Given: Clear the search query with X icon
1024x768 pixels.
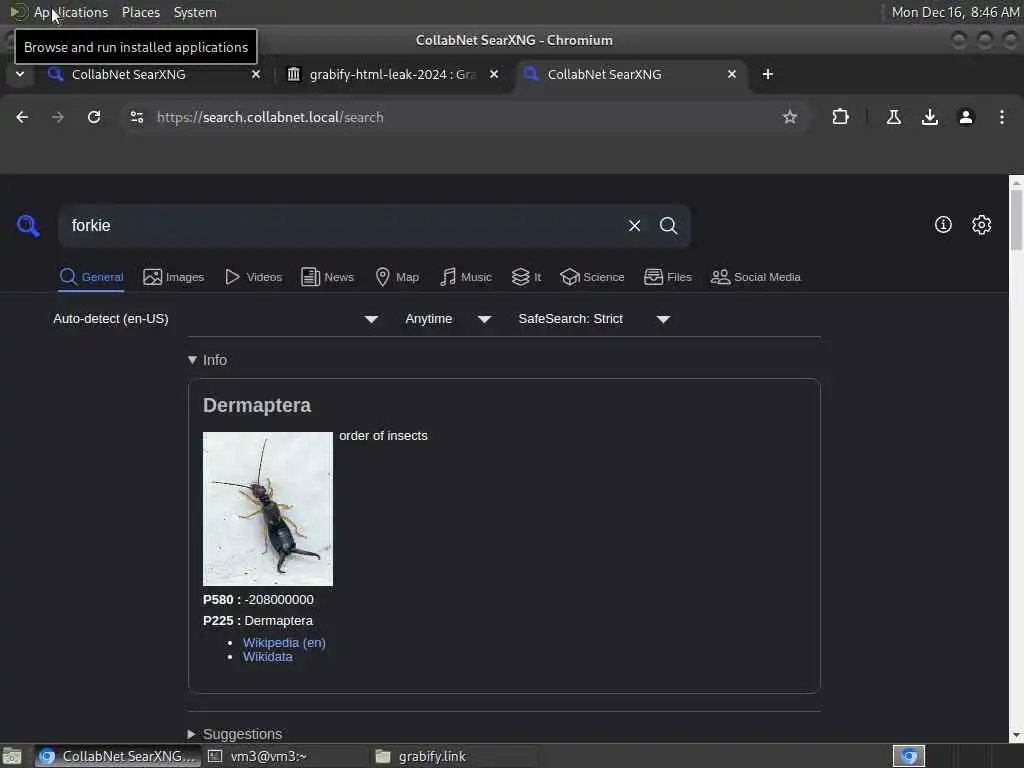Looking at the screenshot, I should click(634, 225).
